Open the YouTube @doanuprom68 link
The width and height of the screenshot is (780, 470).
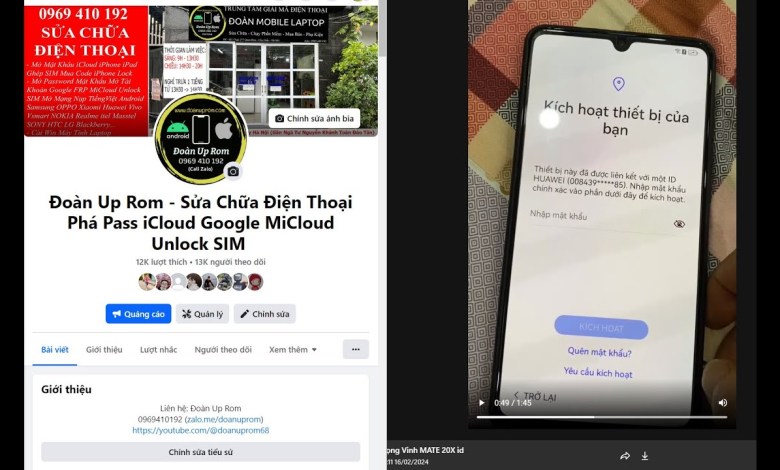point(200,430)
